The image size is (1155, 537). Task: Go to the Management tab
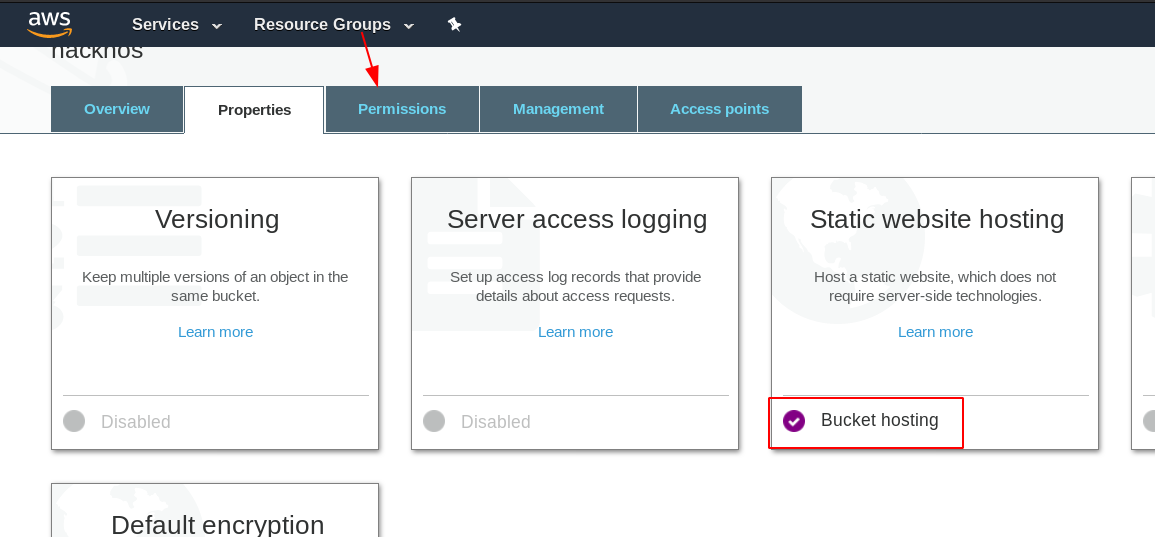(x=558, y=109)
